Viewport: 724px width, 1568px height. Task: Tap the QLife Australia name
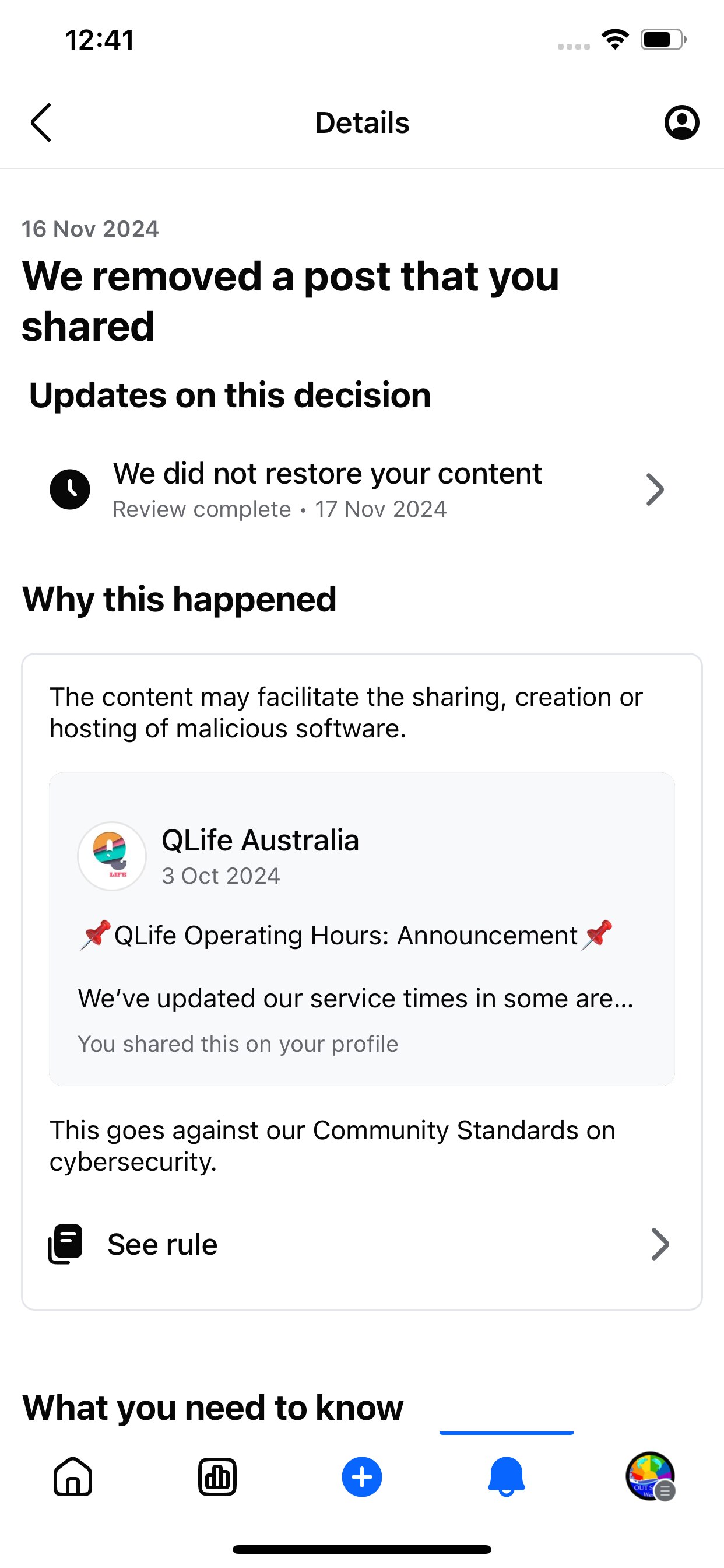click(x=261, y=839)
